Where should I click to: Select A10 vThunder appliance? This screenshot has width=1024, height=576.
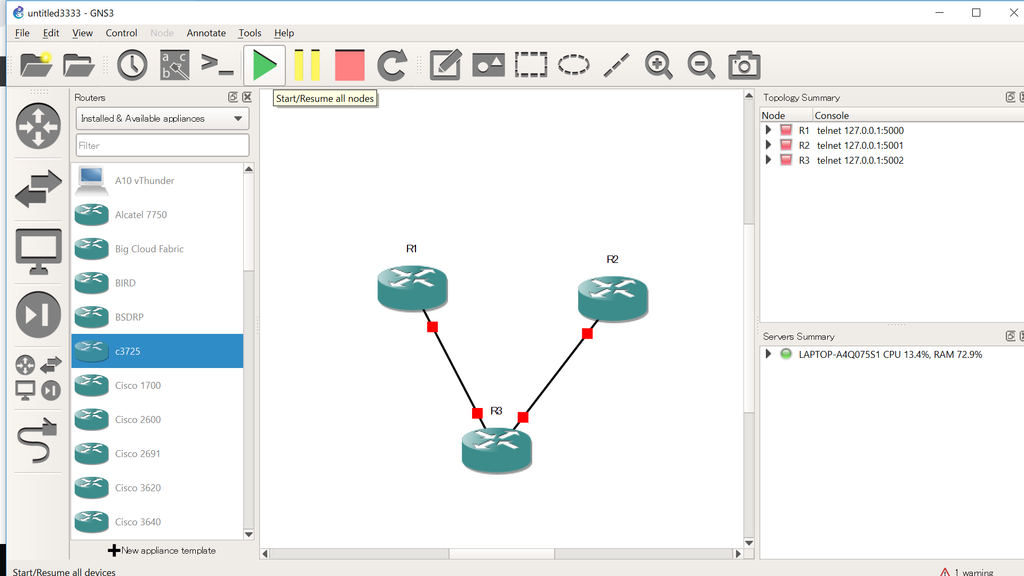pyautogui.click(x=157, y=180)
